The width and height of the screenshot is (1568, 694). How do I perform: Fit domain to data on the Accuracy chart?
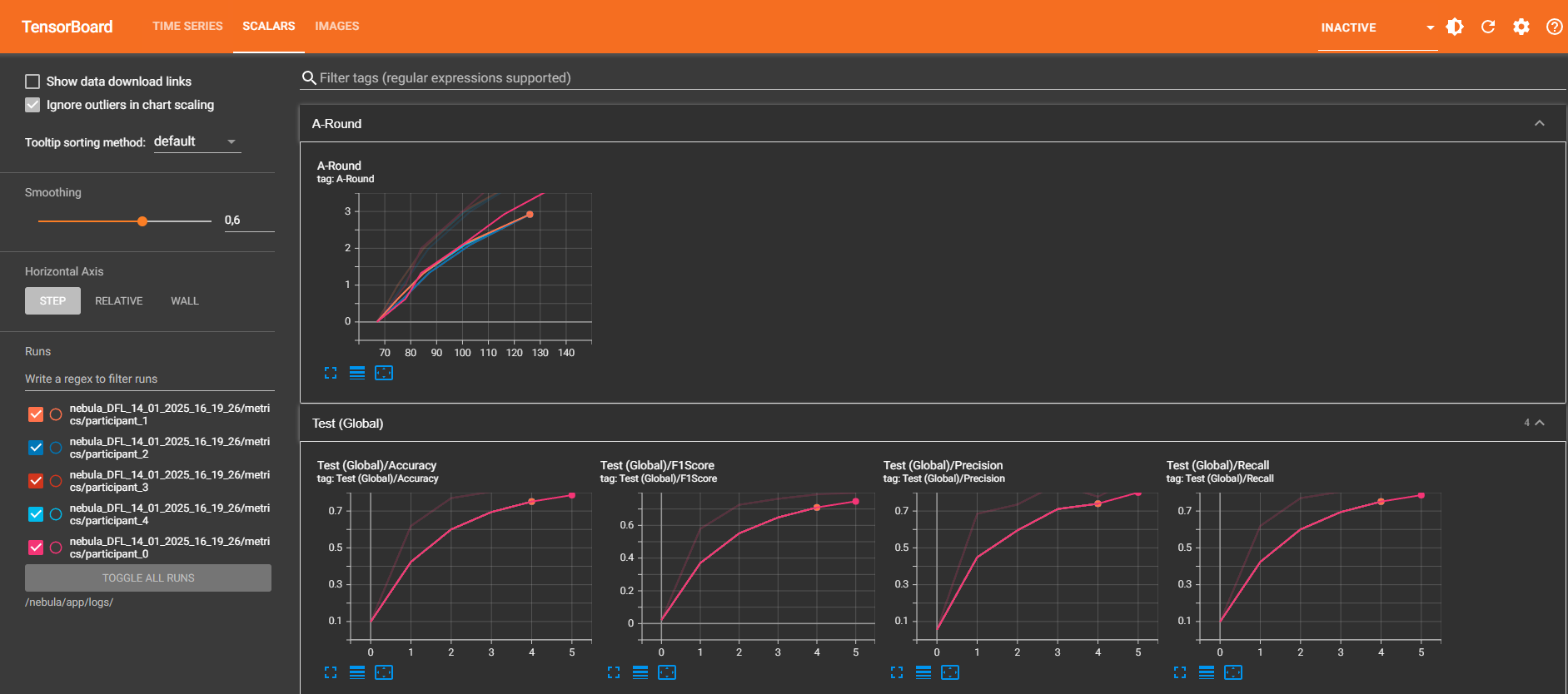point(384,672)
